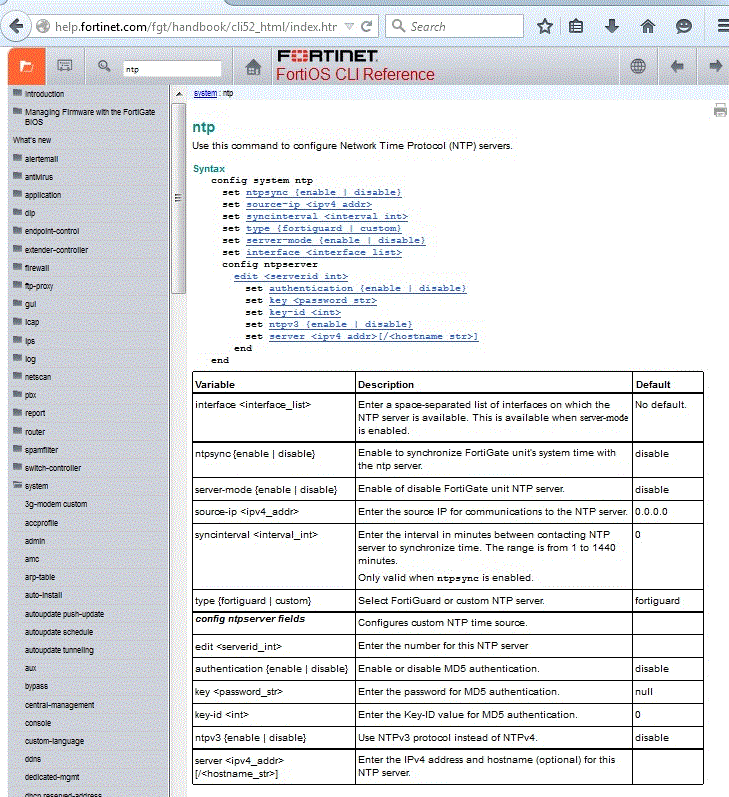Open dedicated-mgmt topic
The image size is (729, 797).
(x=52, y=777)
